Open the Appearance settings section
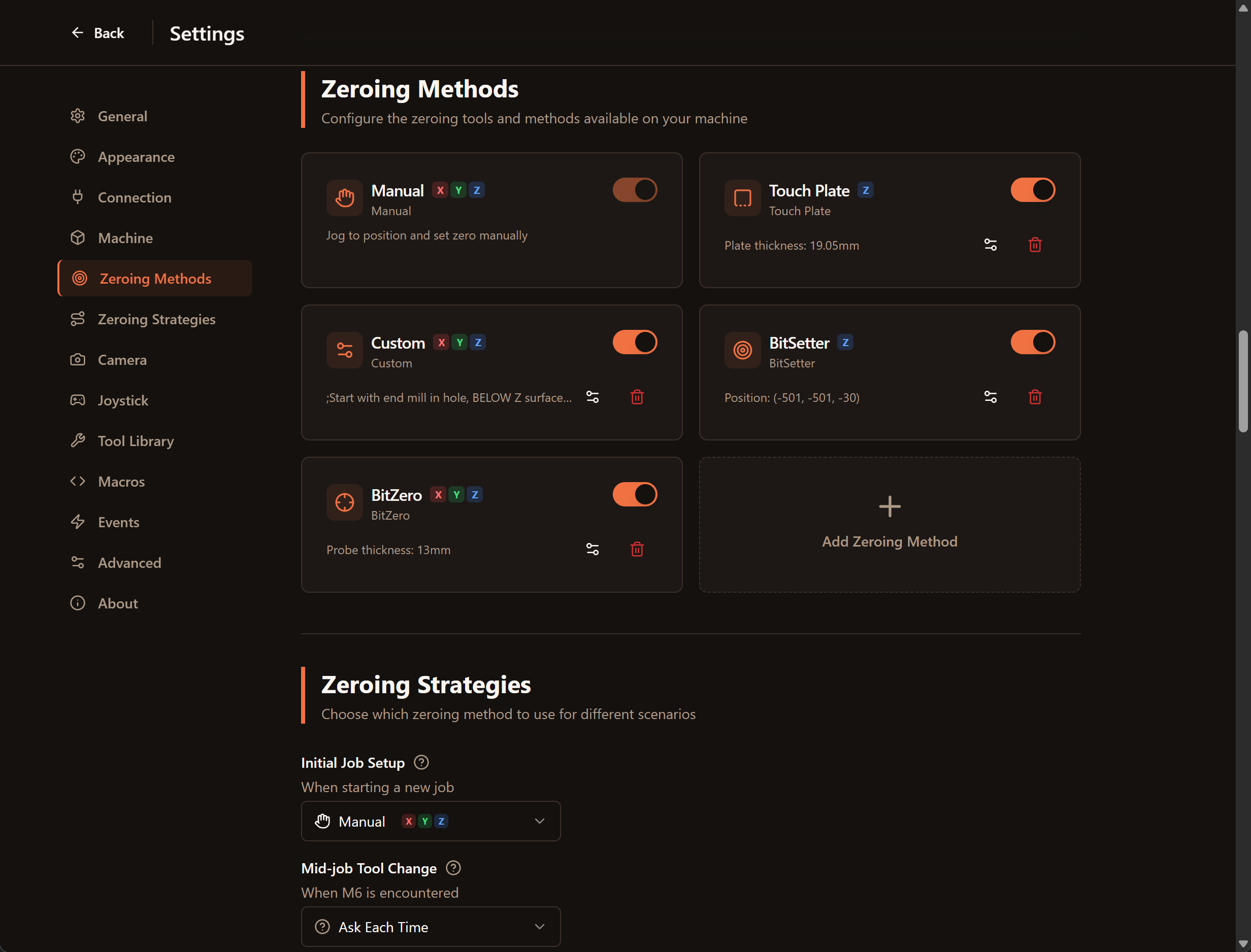Viewport: 1251px width, 952px height. (x=136, y=157)
